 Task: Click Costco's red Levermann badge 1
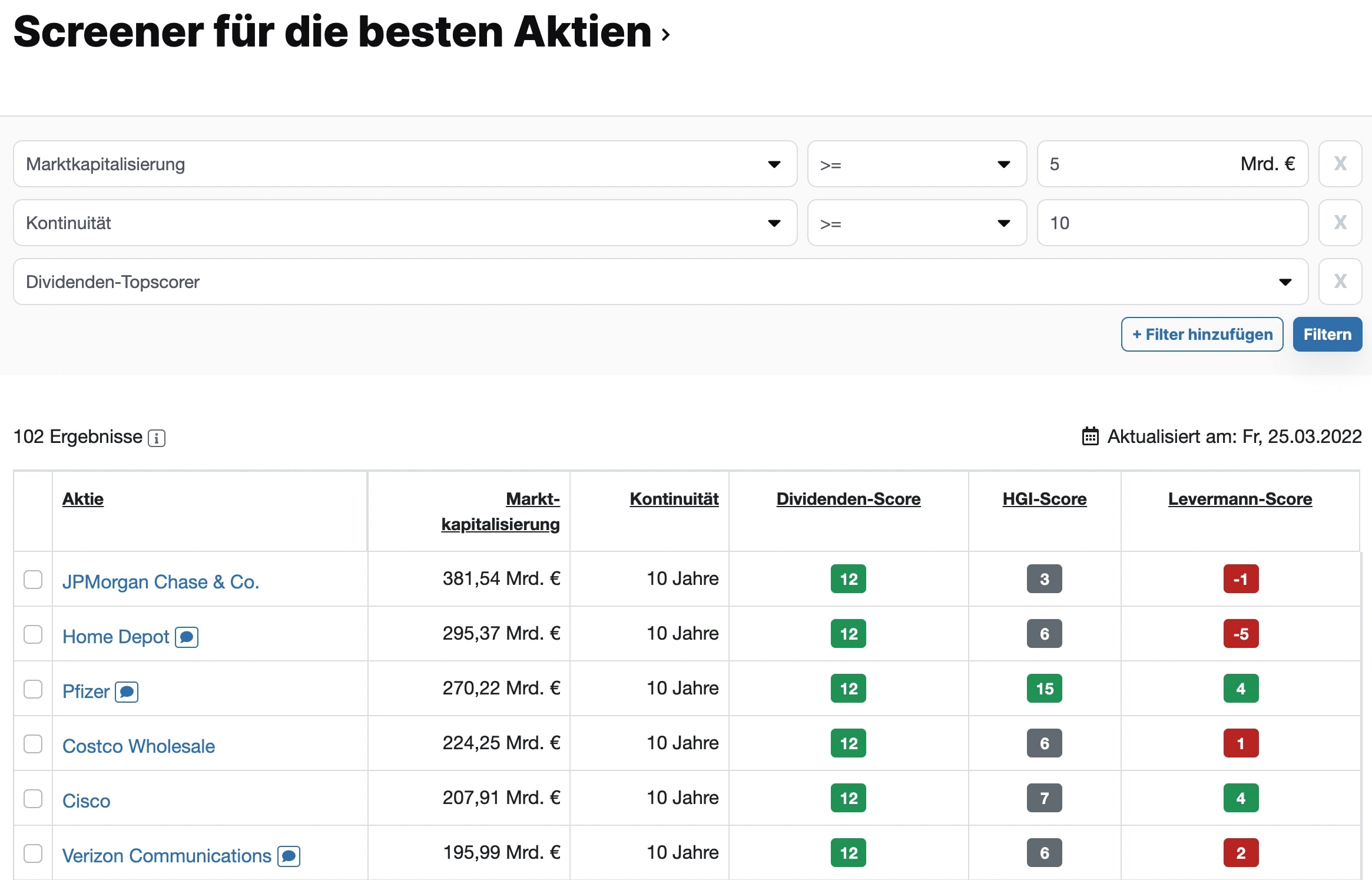pos(1241,743)
